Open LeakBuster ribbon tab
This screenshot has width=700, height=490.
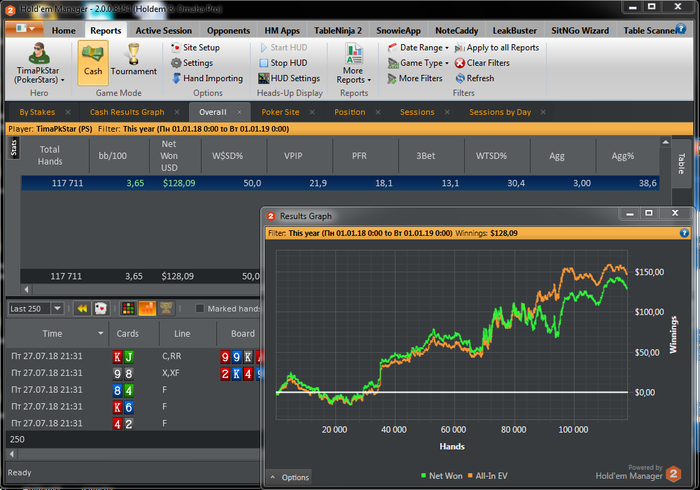(x=514, y=30)
